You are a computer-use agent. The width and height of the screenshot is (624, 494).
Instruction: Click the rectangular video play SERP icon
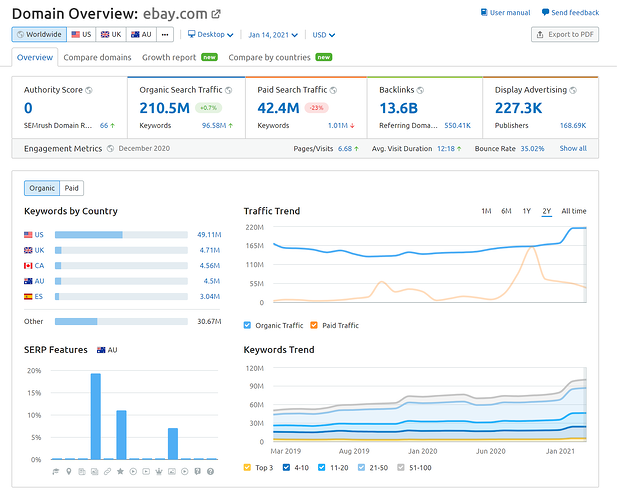(146, 472)
